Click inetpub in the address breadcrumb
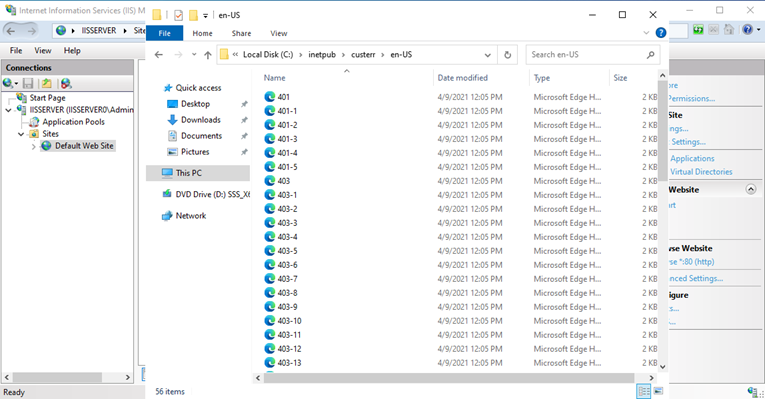This screenshot has width=765, height=399. click(322, 55)
